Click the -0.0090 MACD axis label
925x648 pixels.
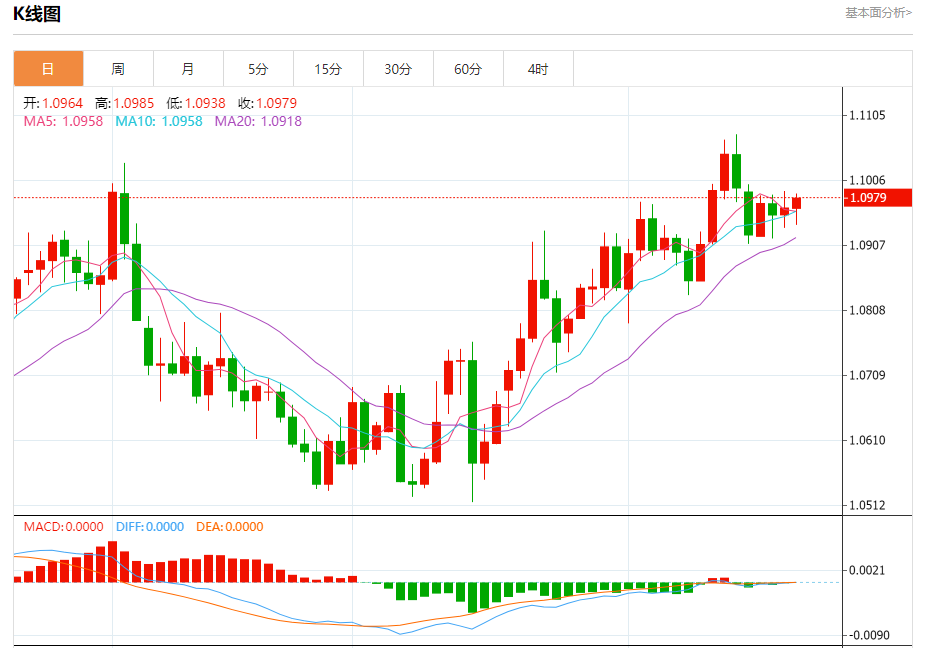click(868, 635)
